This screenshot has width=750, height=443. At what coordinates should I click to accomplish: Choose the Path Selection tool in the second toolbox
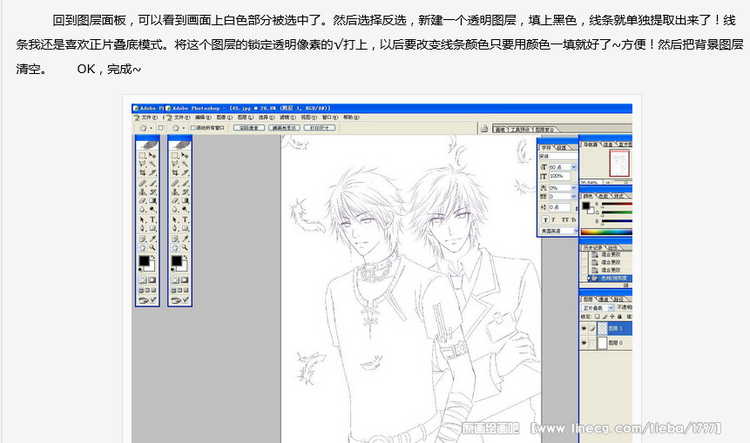[x=175, y=220]
